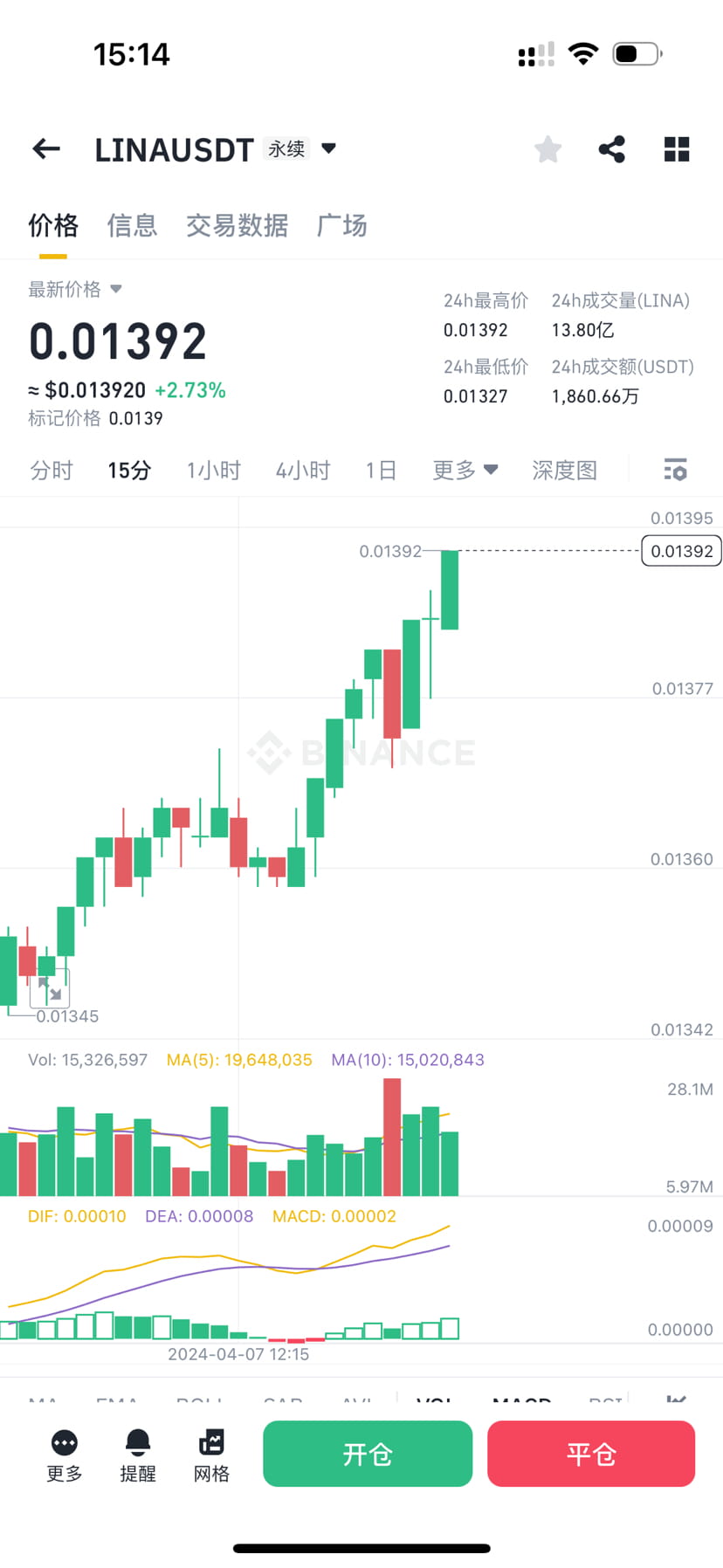Open the share icon for LINAUSDT

pos(611,148)
